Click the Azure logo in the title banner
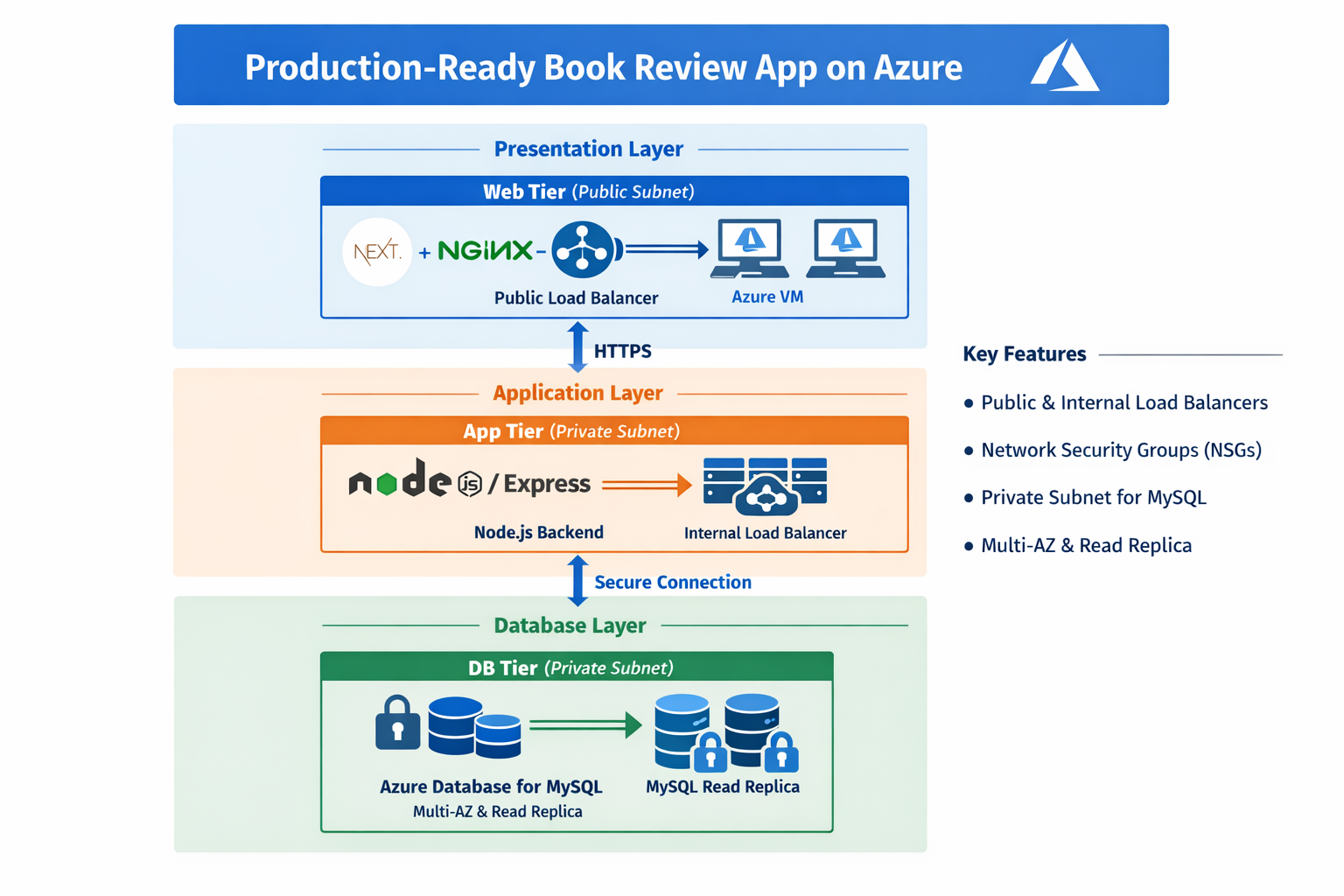The height and width of the screenshot is (896, 1344). (1064, 65)
